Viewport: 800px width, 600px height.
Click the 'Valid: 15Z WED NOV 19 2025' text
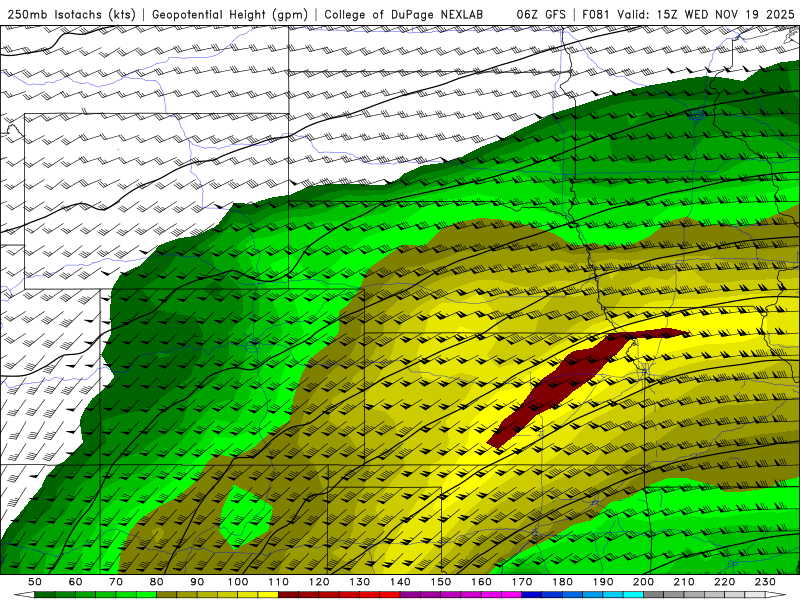(706, 14)
